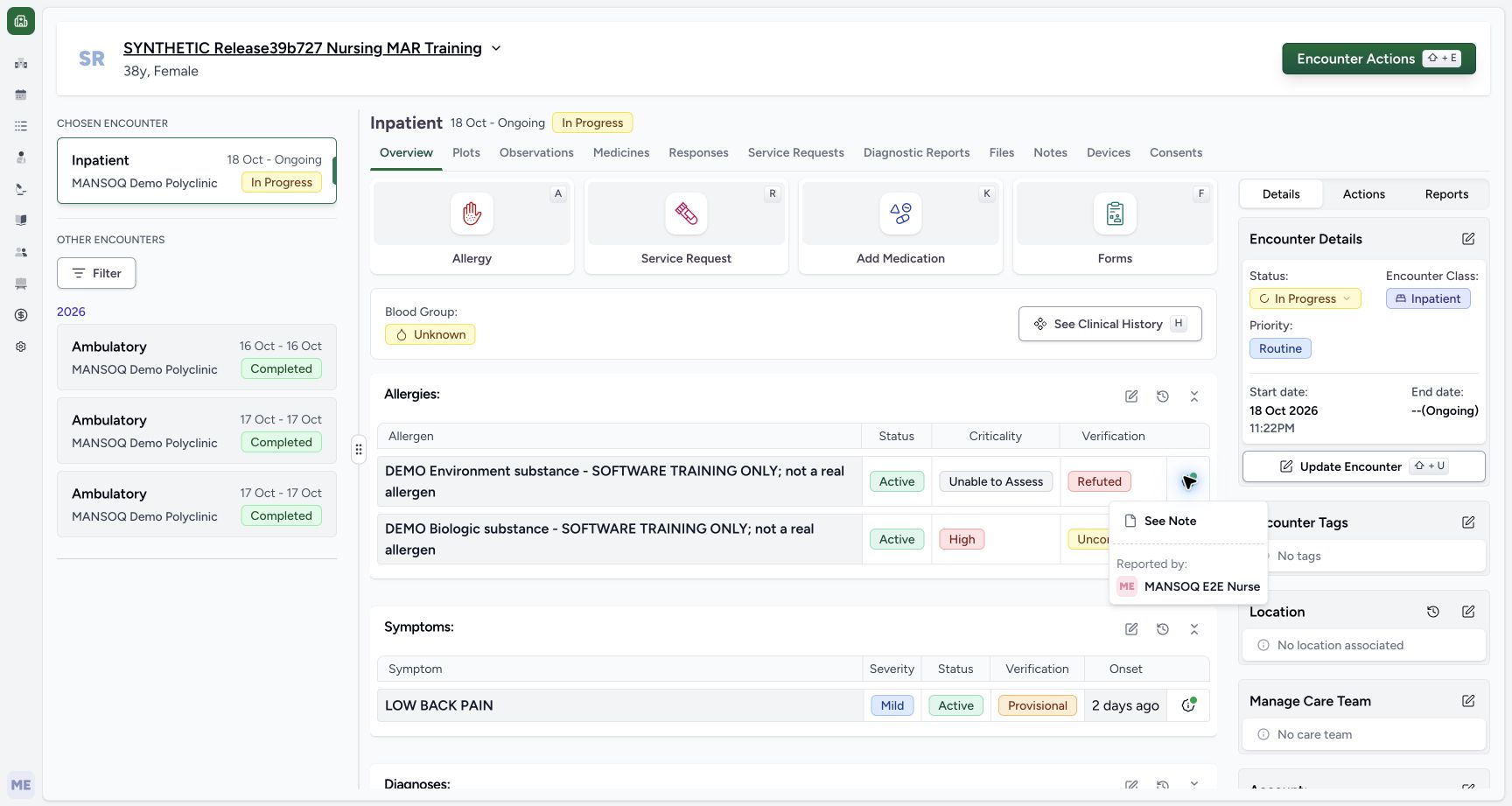Open the Forms quick action card

(x=1115, y=228)
